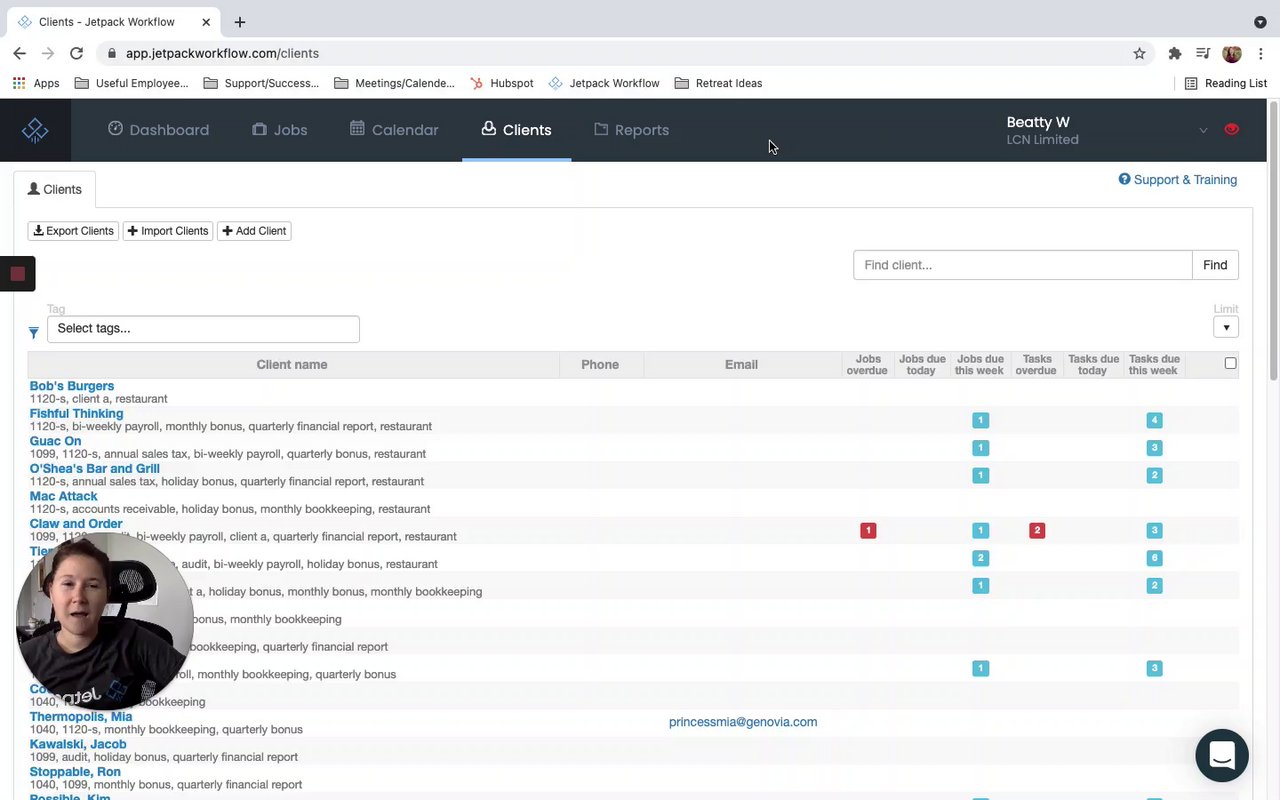Click the Add Client button

coord(254,231)
